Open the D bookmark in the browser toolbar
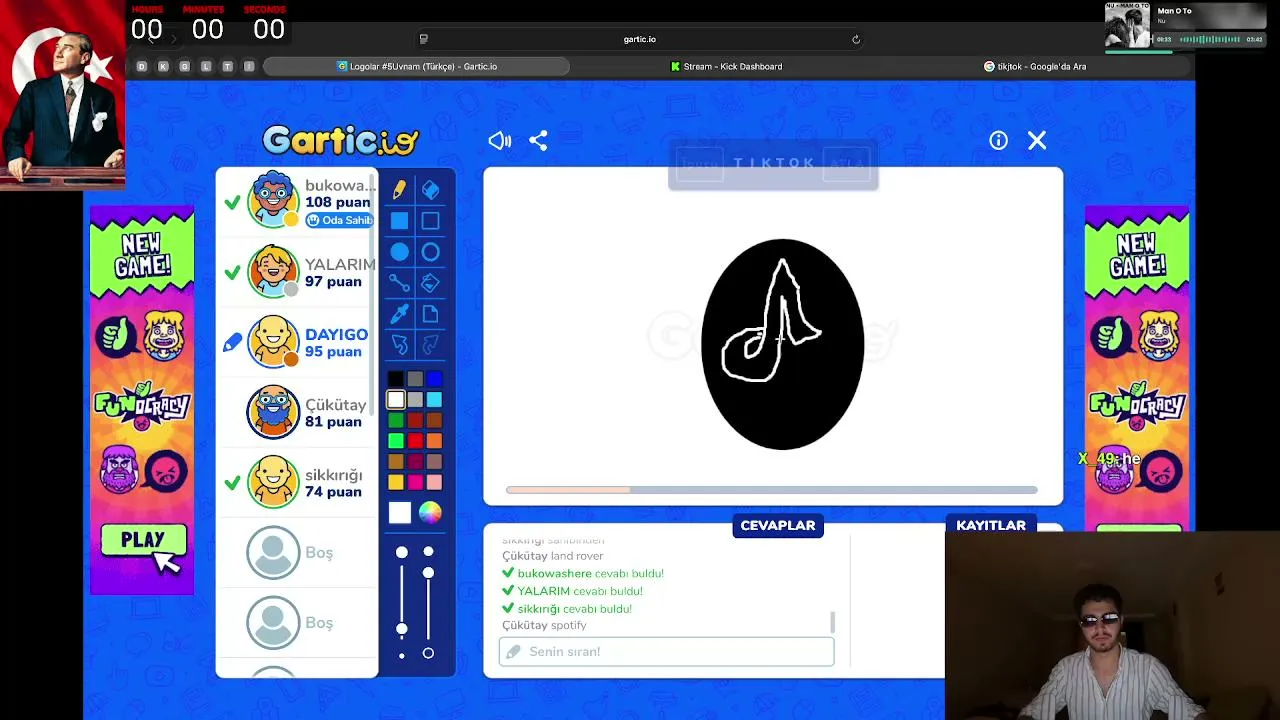 tap(141, 66)
